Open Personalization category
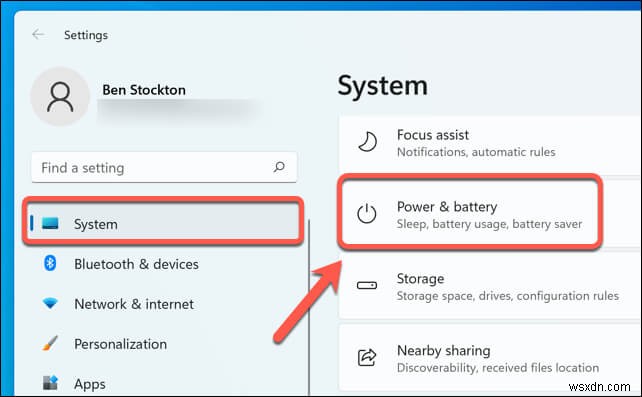 pyautogui.click(x=120, y=344)
